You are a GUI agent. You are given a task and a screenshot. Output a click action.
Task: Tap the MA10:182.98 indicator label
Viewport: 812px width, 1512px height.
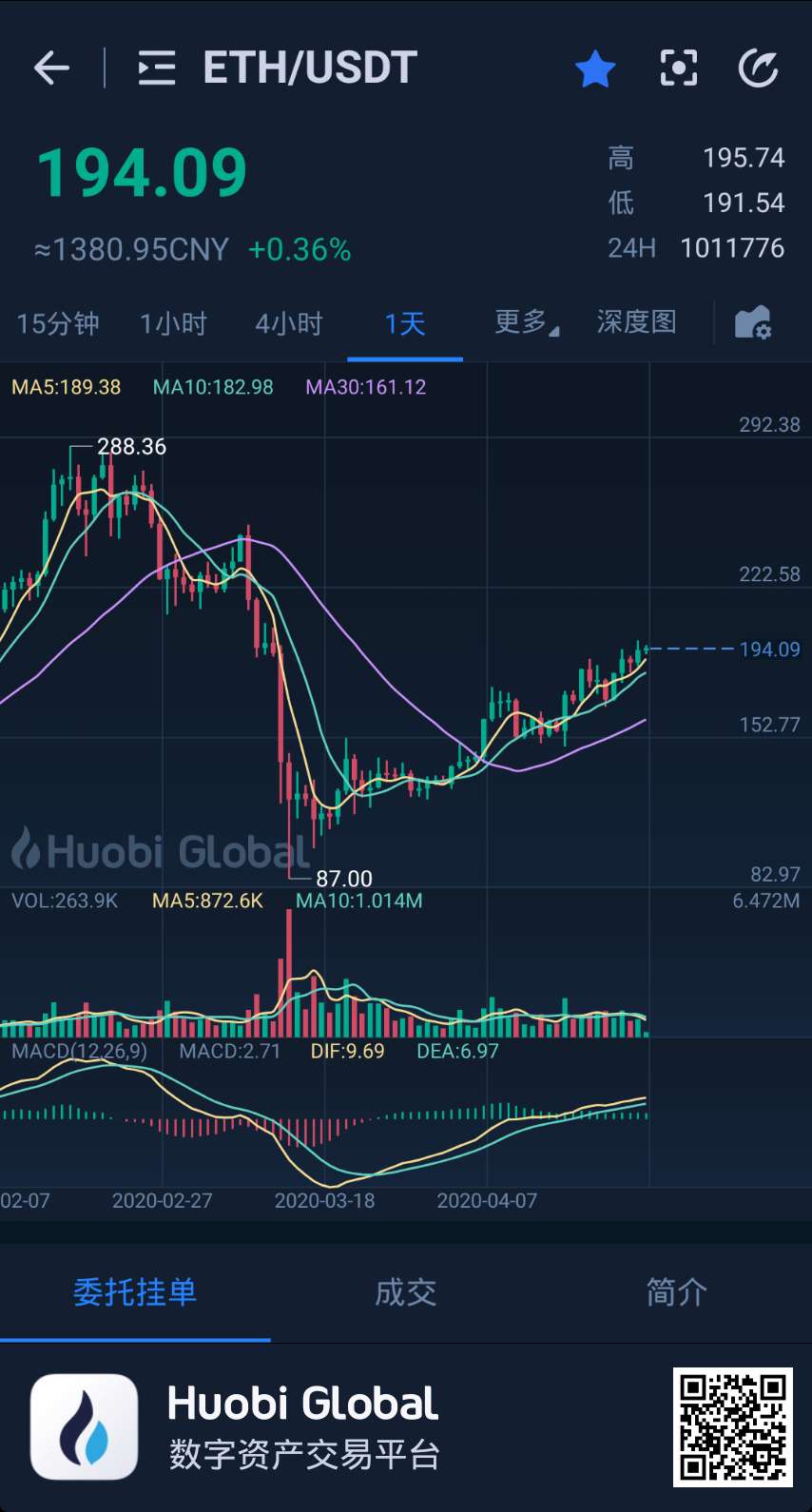(213, 387)
